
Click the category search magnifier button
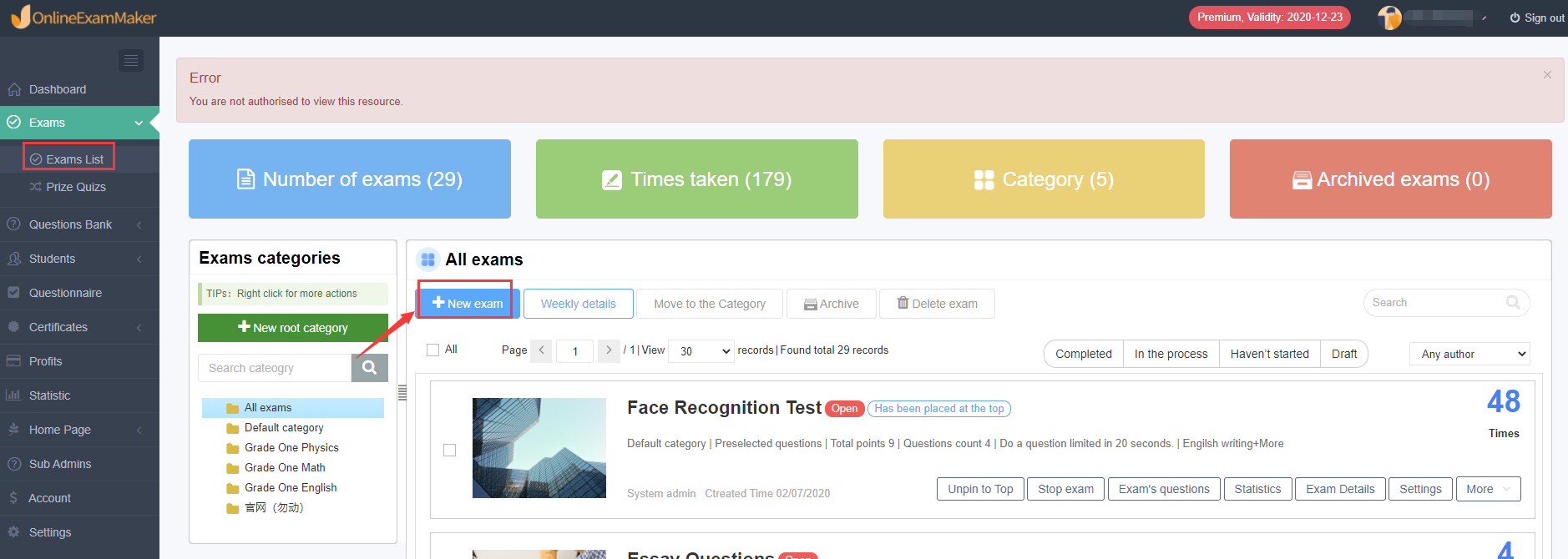tap(370, 368)
